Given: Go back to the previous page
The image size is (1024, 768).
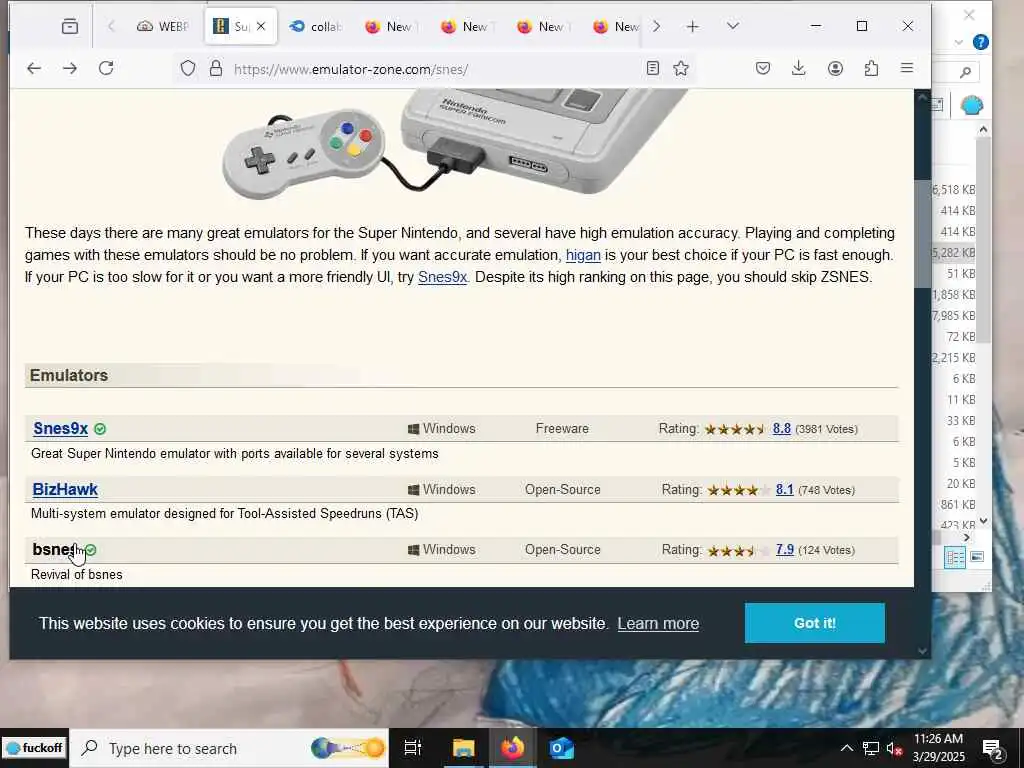Looking at the screenshot, I should pos(34,69).
